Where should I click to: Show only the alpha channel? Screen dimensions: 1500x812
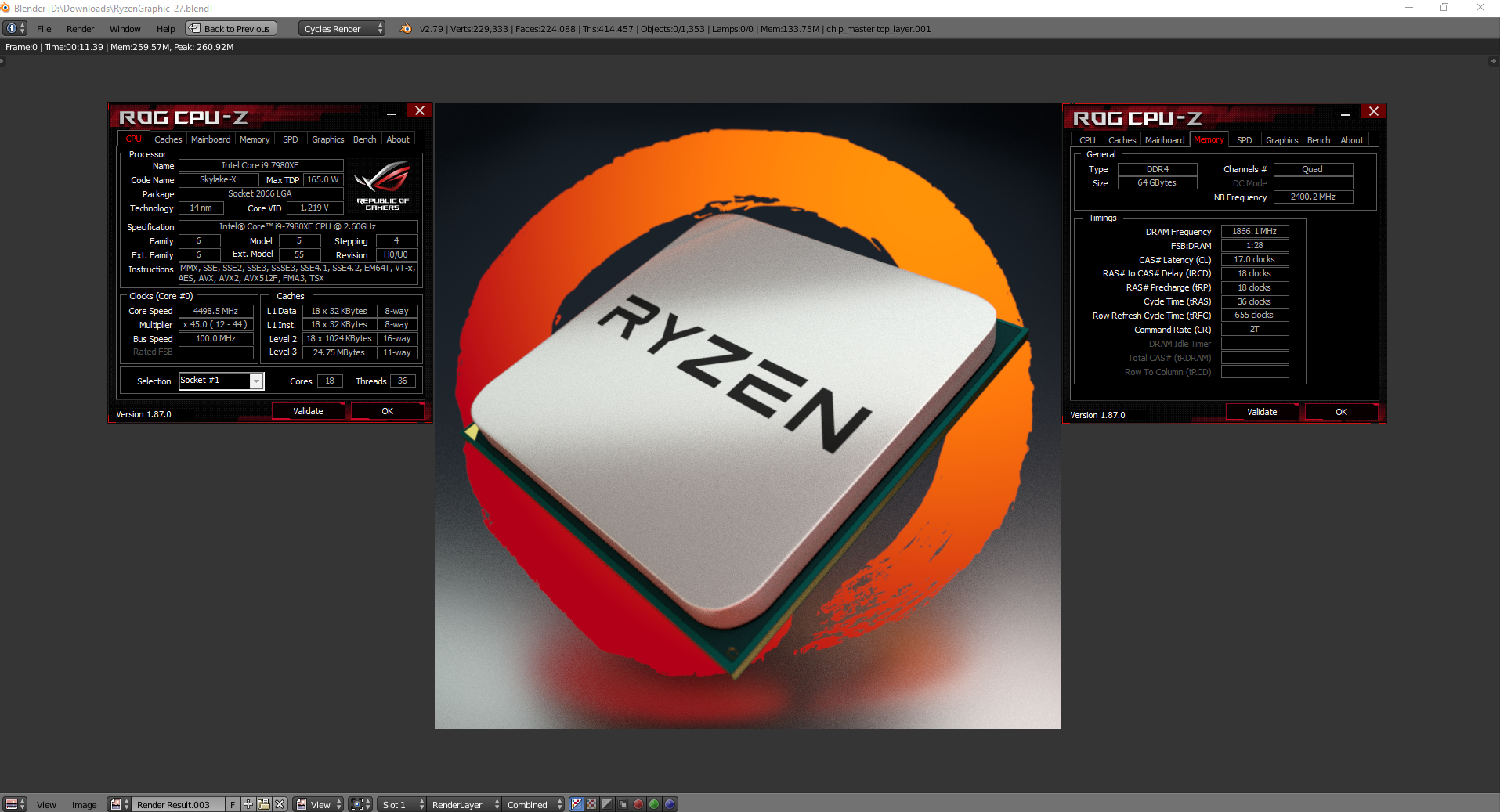tap(607, 804)
